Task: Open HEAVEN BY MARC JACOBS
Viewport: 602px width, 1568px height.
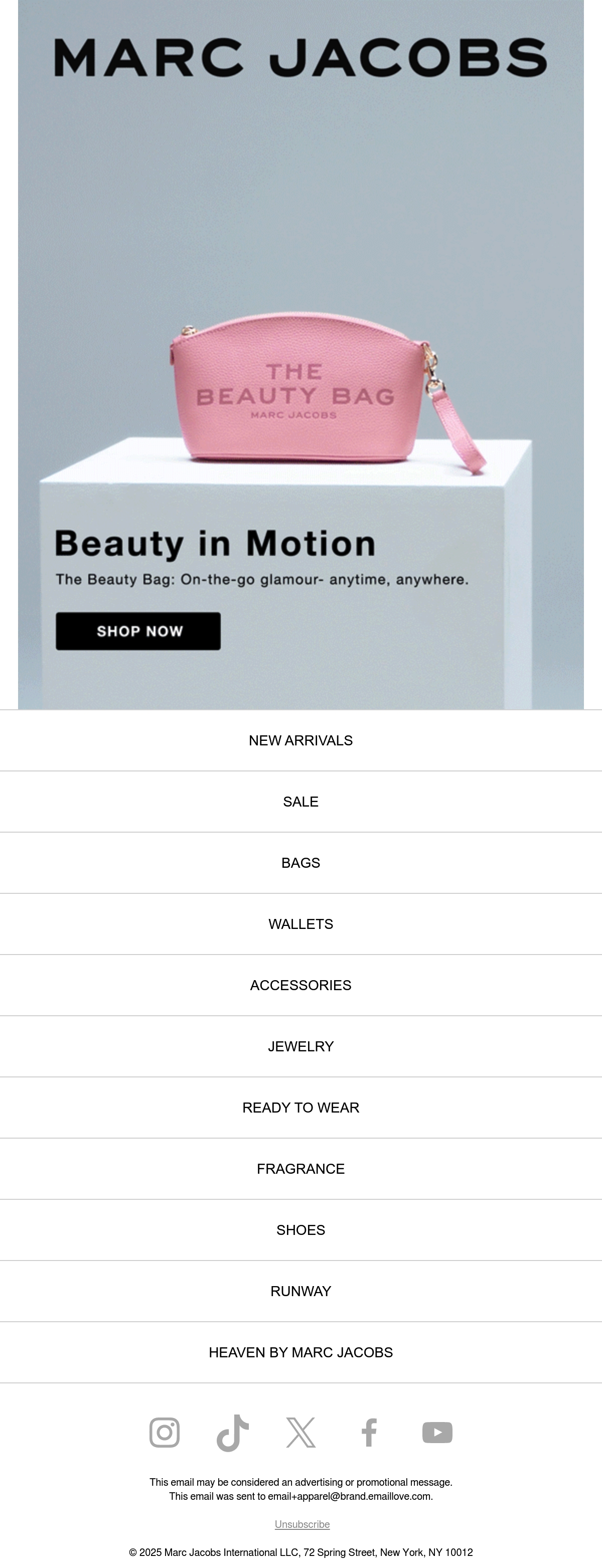Action: click(300, 1352)
